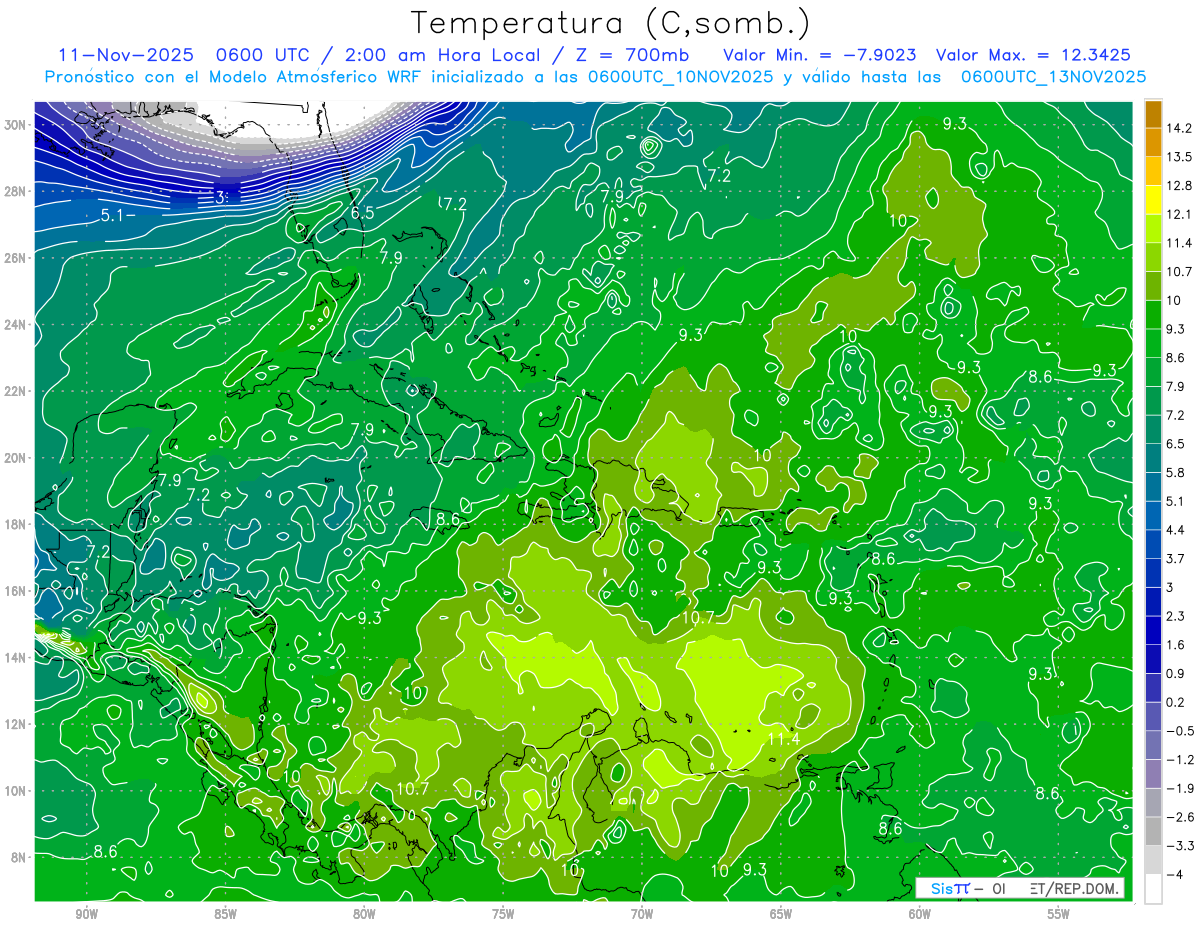
Task: Click the '-1.2' colorbar tick label
Action: [x=1180, y=759]
